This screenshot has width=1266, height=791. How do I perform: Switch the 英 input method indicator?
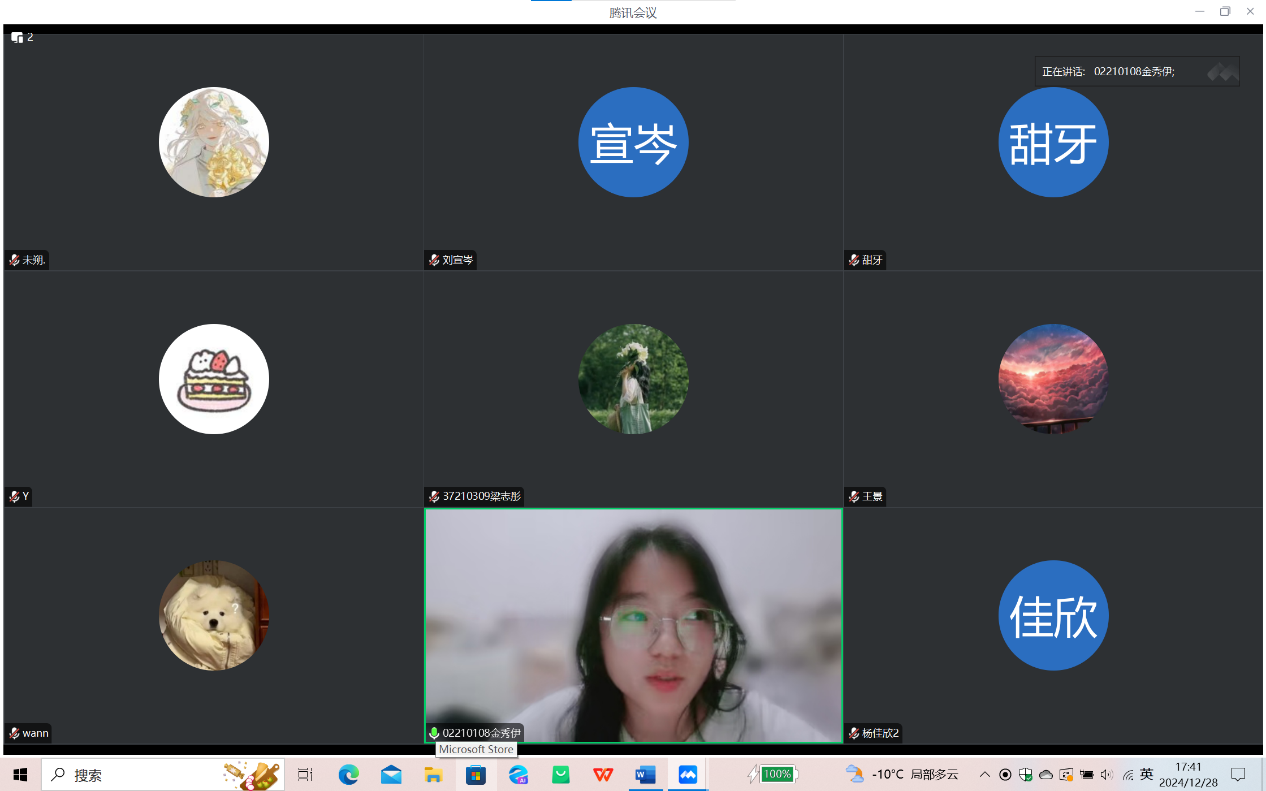(x=1146, y=775)
